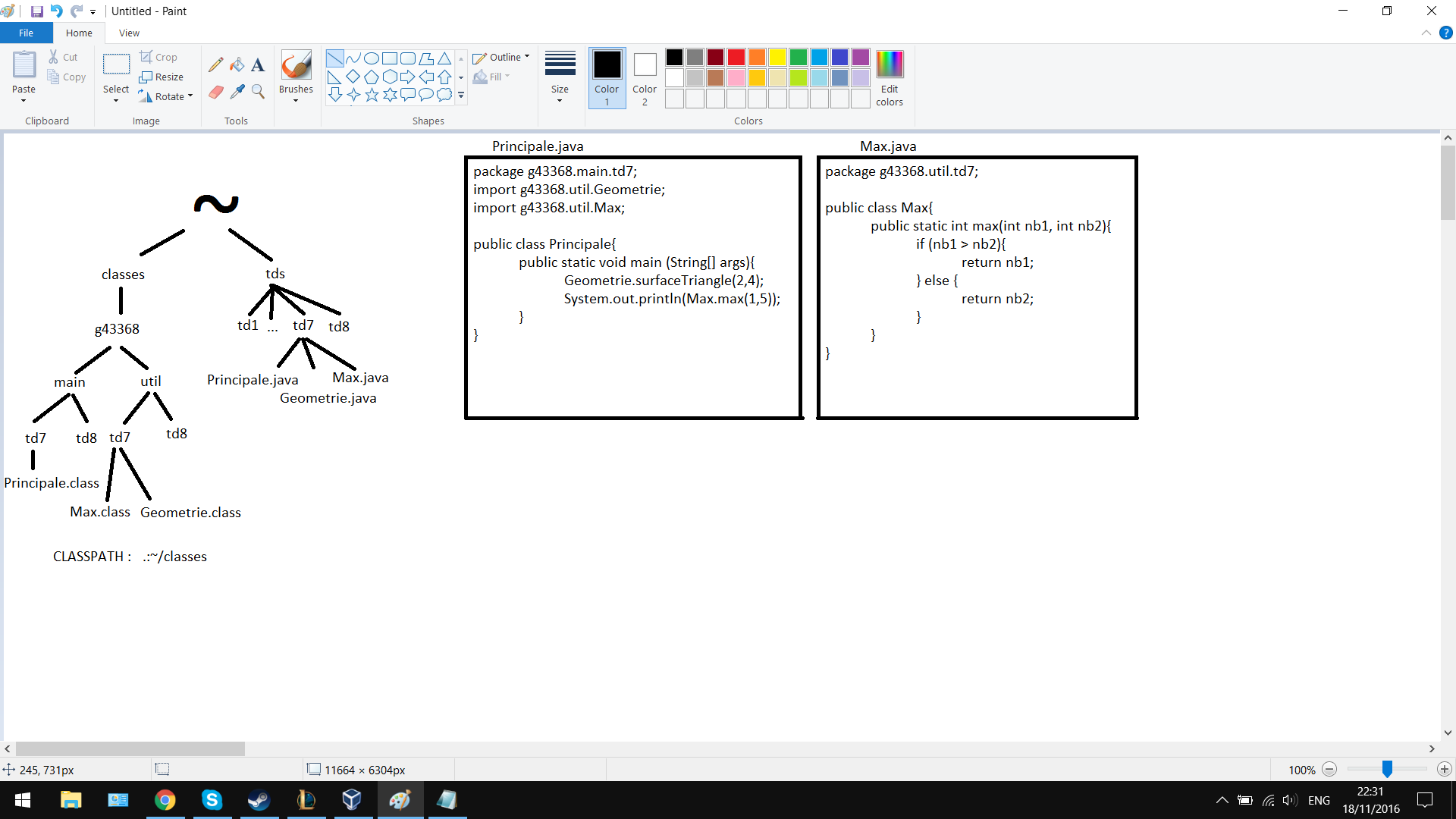The height and width of the screenshot is (819, 1456).
Task: Open Steam from taskbar
Action: tap(259, 800)
